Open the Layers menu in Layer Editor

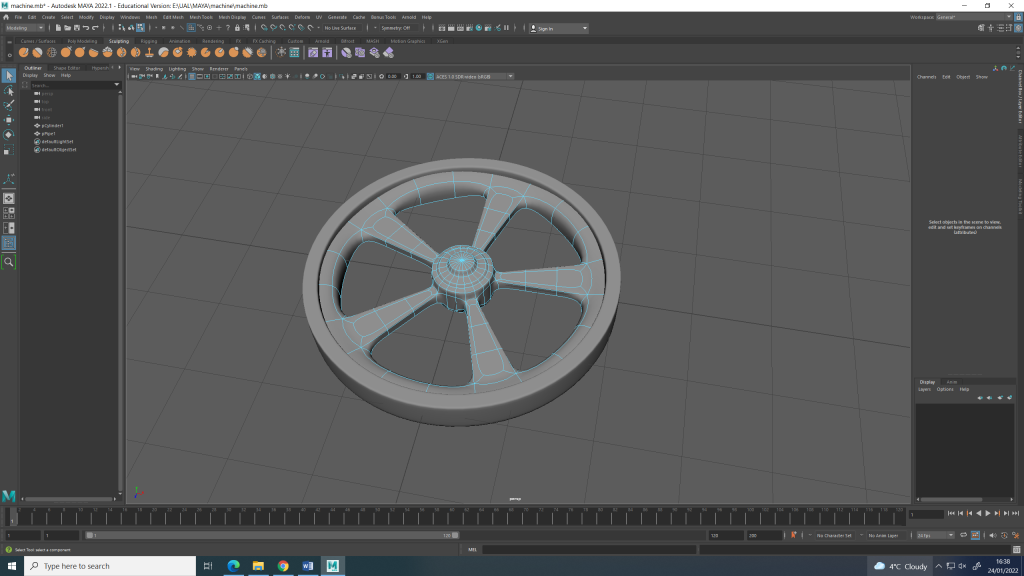click(924, 389)
